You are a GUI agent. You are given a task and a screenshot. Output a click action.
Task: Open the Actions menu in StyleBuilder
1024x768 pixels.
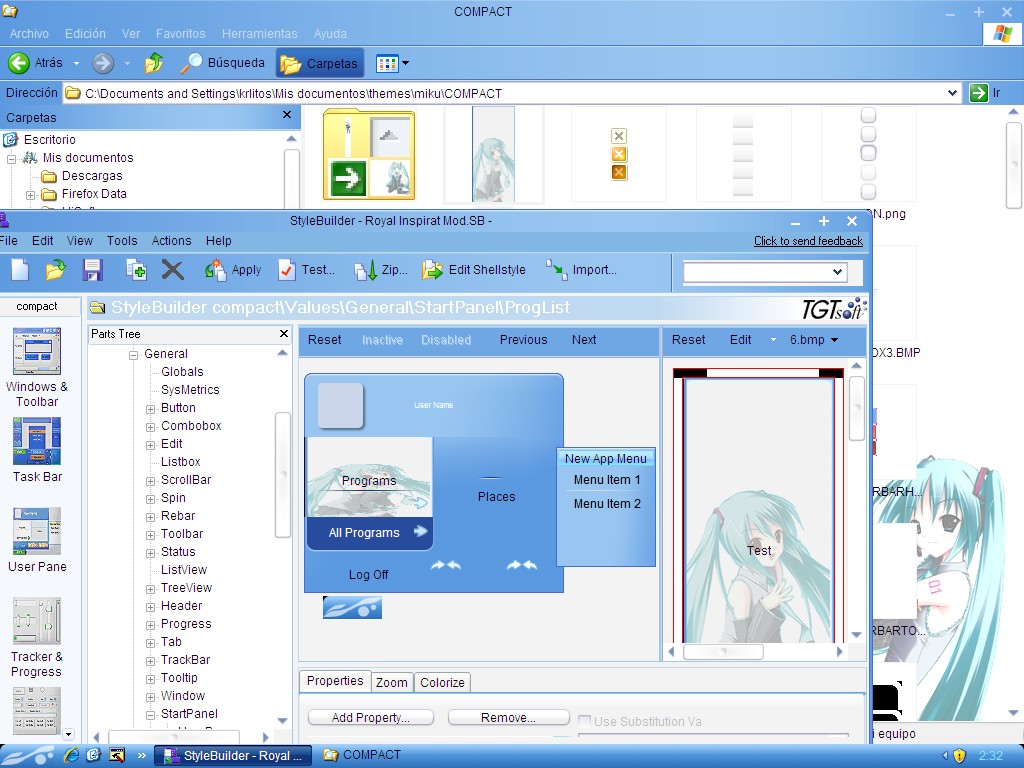[171, 240]
